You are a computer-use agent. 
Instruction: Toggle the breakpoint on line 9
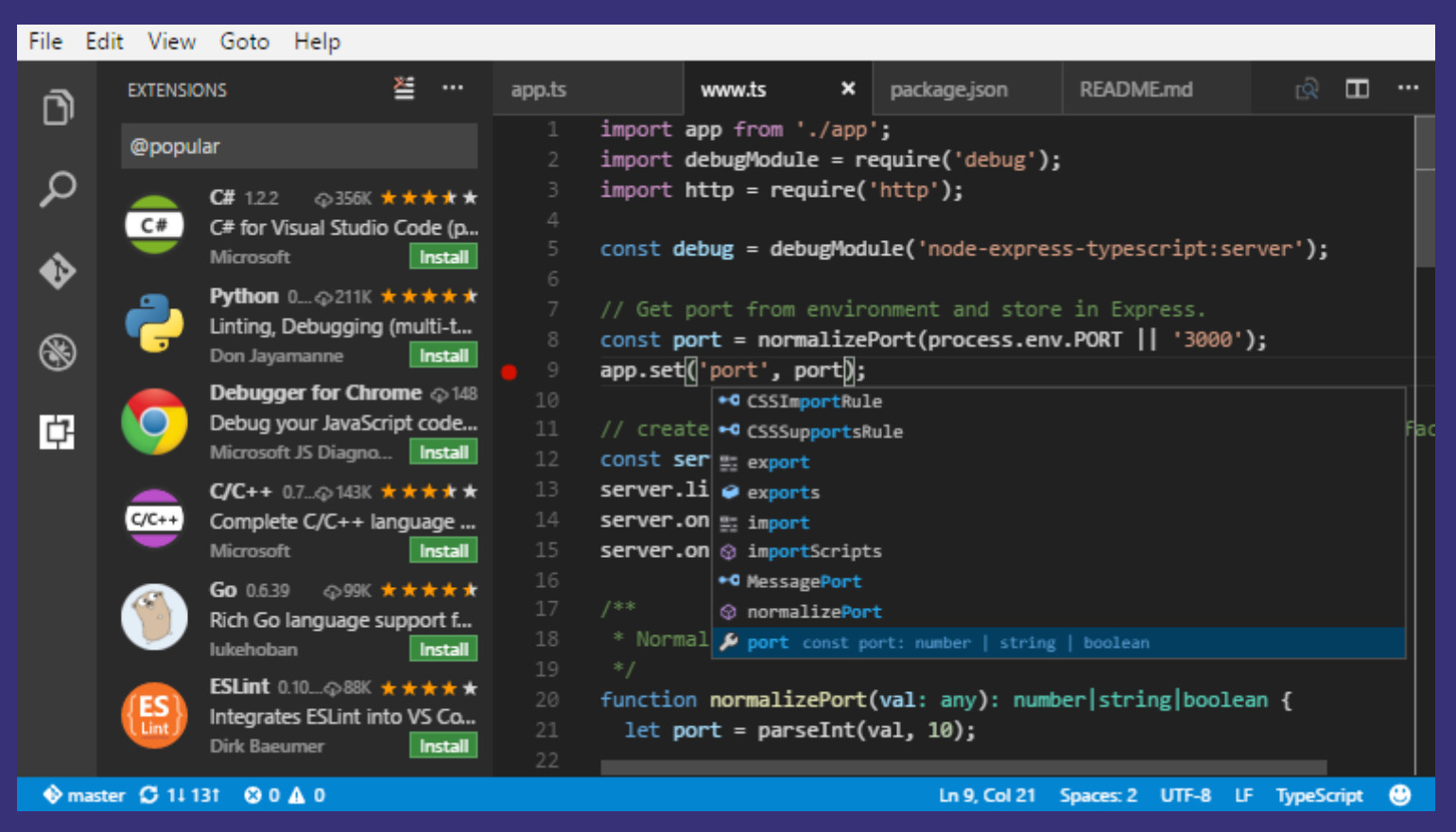tap(509, 372)
